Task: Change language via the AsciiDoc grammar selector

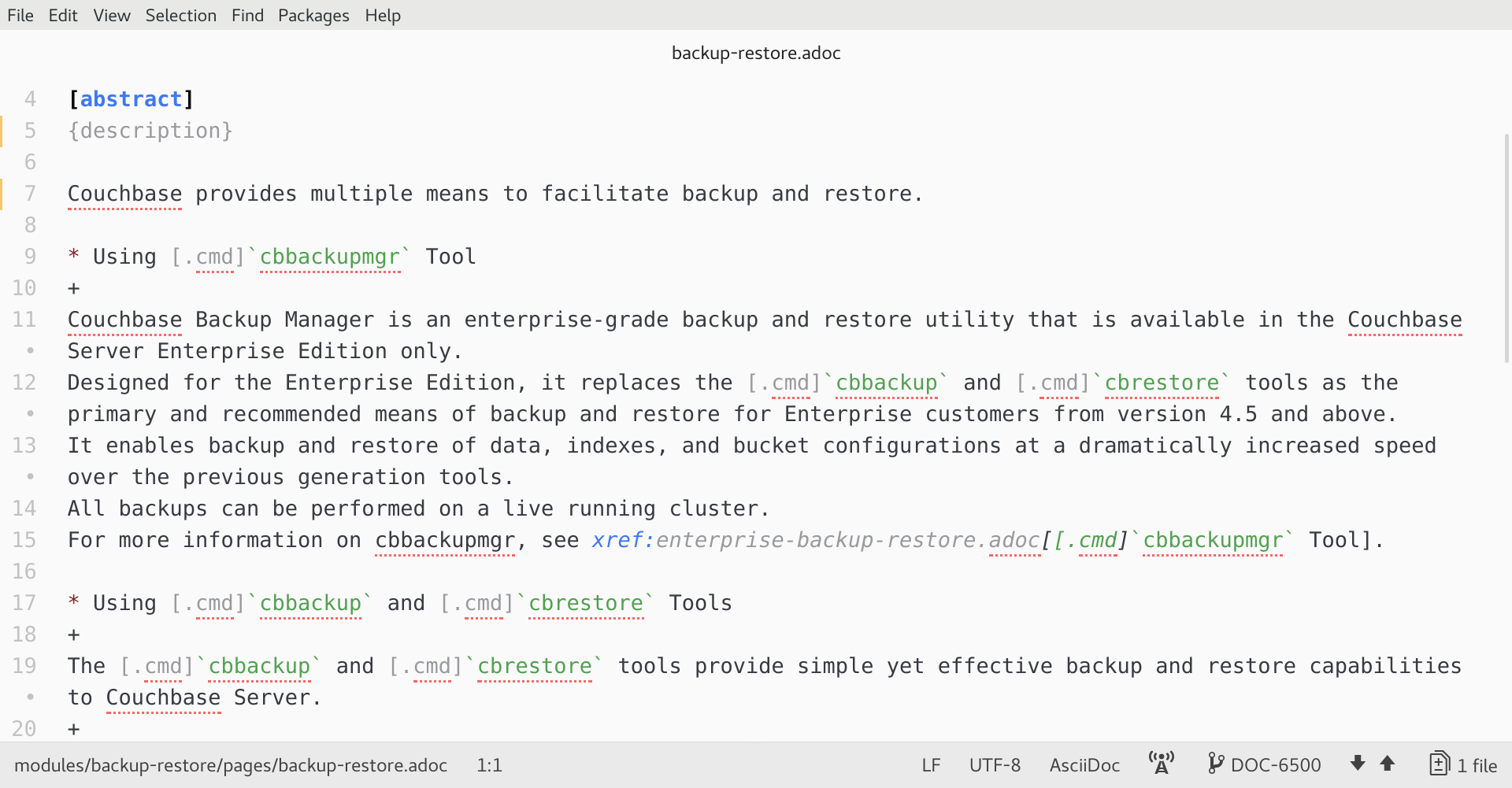Action: point(1084,764)
